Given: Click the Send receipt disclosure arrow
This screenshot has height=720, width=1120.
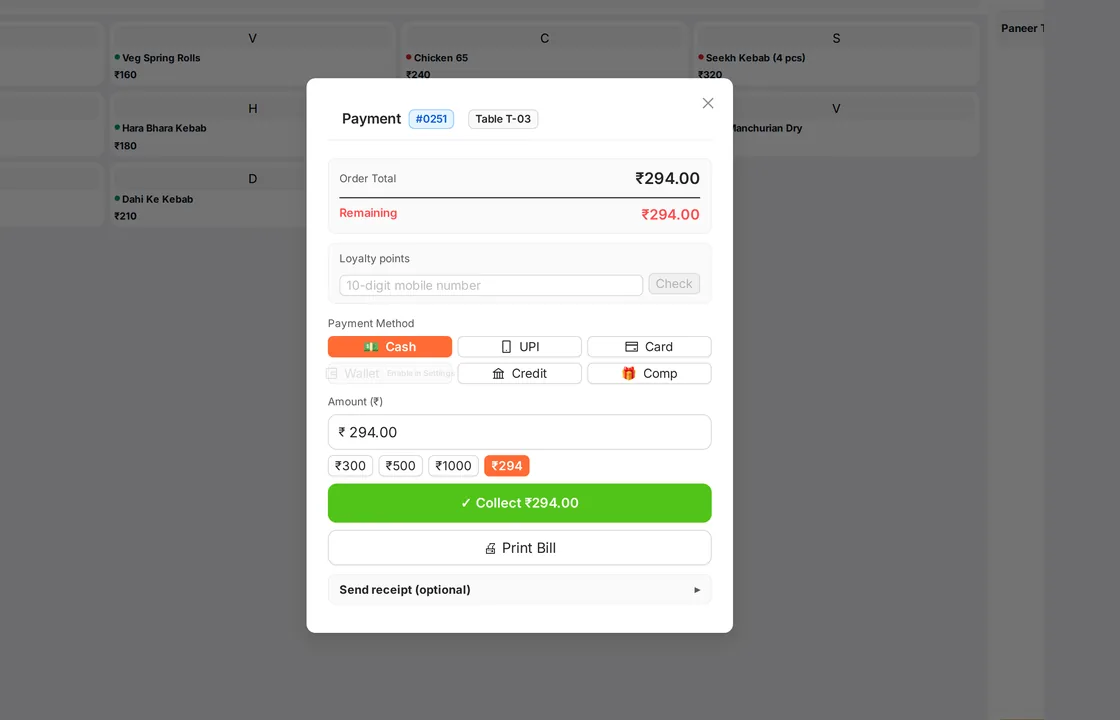Looking at the screenshot, I should coord(697,590).
